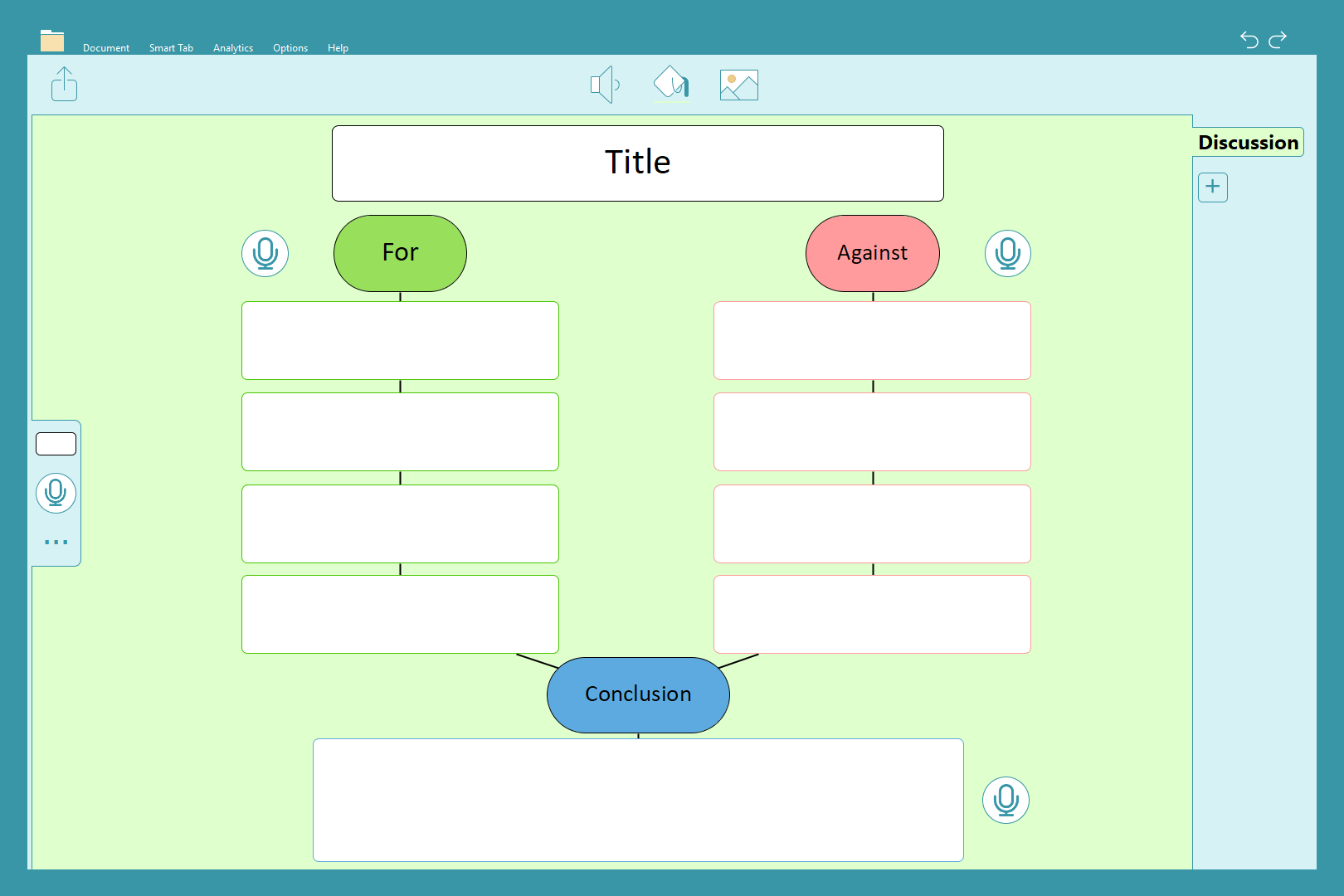The height and width of the screenshot is (896, 1344).
Task: Click the speaker read-aloud icon
Action: (x=605, y=85)
